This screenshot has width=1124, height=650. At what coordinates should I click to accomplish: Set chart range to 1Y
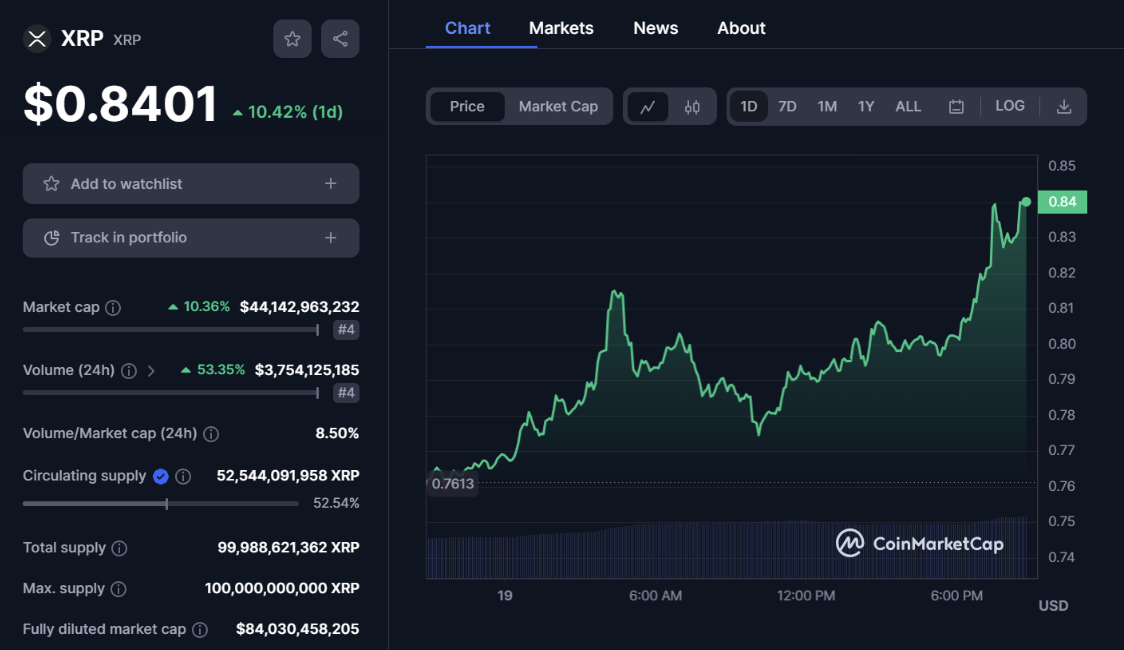pyautogui.click(x=866, y=107)
